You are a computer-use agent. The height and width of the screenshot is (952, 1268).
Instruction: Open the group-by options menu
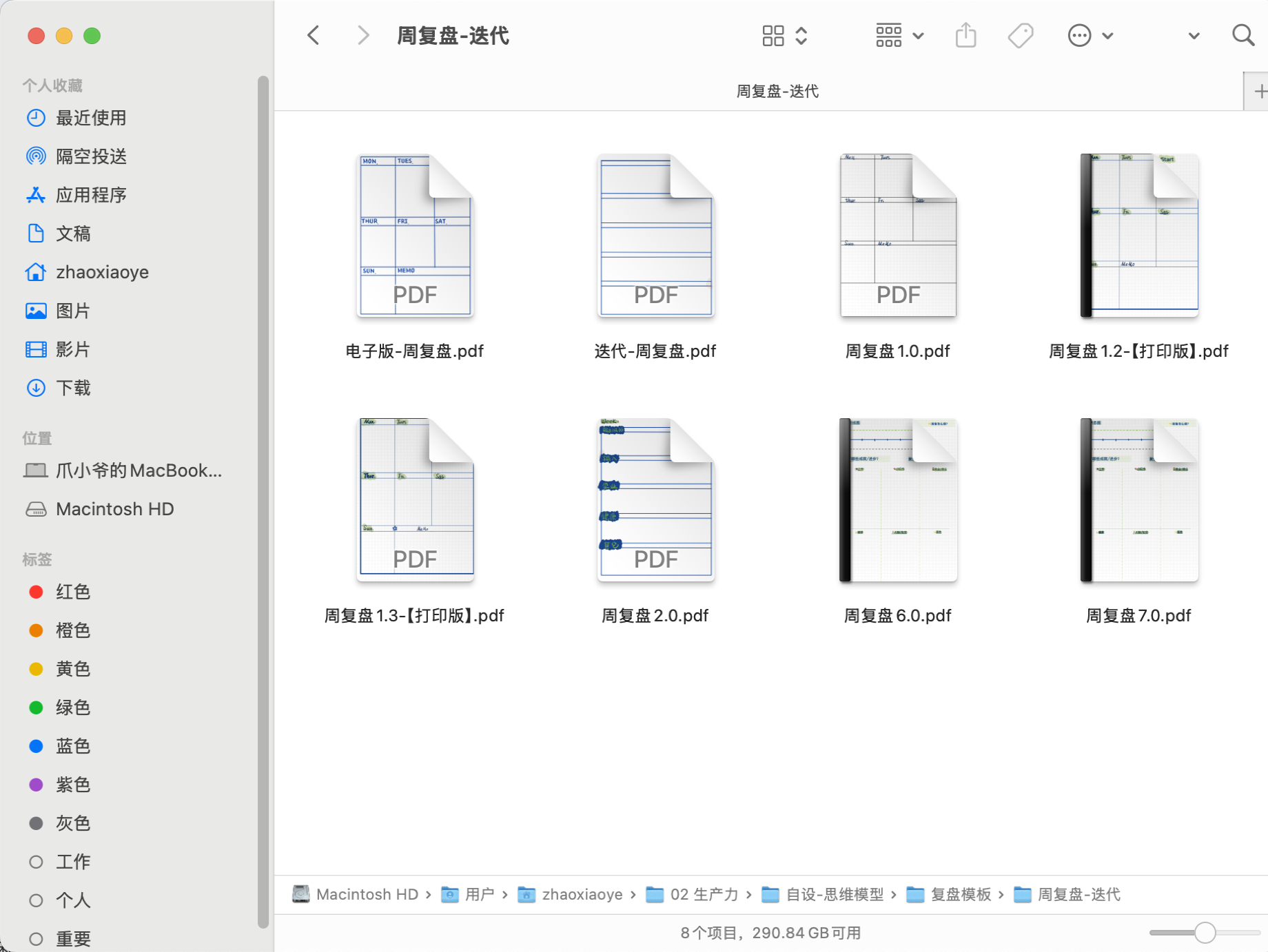pyautogui.click(x=899, y=35)
